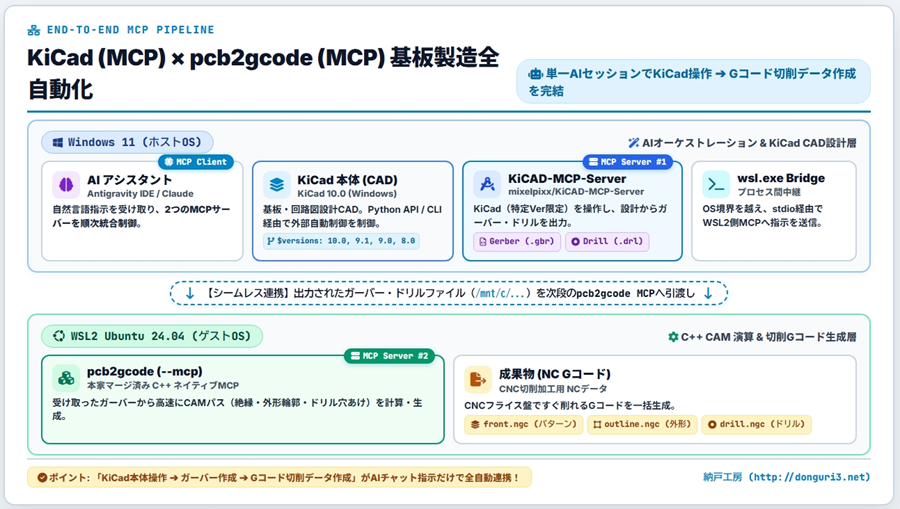
Task: Click the Ubuntu circle icon in the WSL2 badge
Action: click(59, 336)
